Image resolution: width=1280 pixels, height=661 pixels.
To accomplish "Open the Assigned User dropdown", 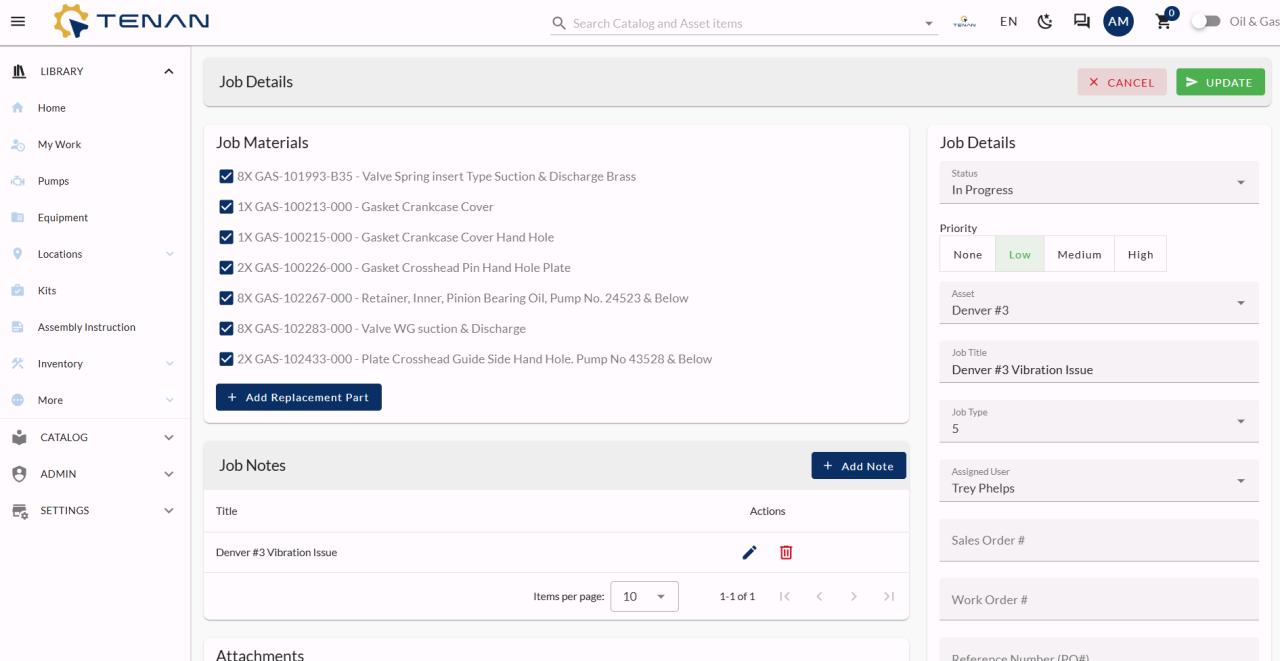I will coord(1098,481).
